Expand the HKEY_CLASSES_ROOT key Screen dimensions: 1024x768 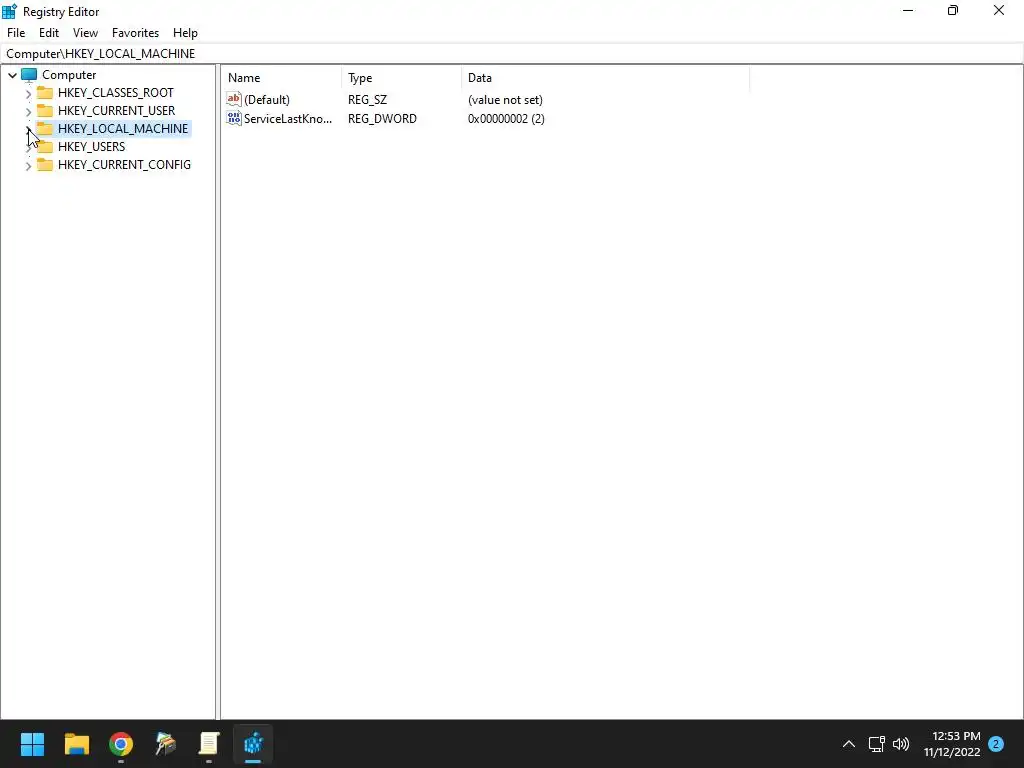[x=28, y=93]
